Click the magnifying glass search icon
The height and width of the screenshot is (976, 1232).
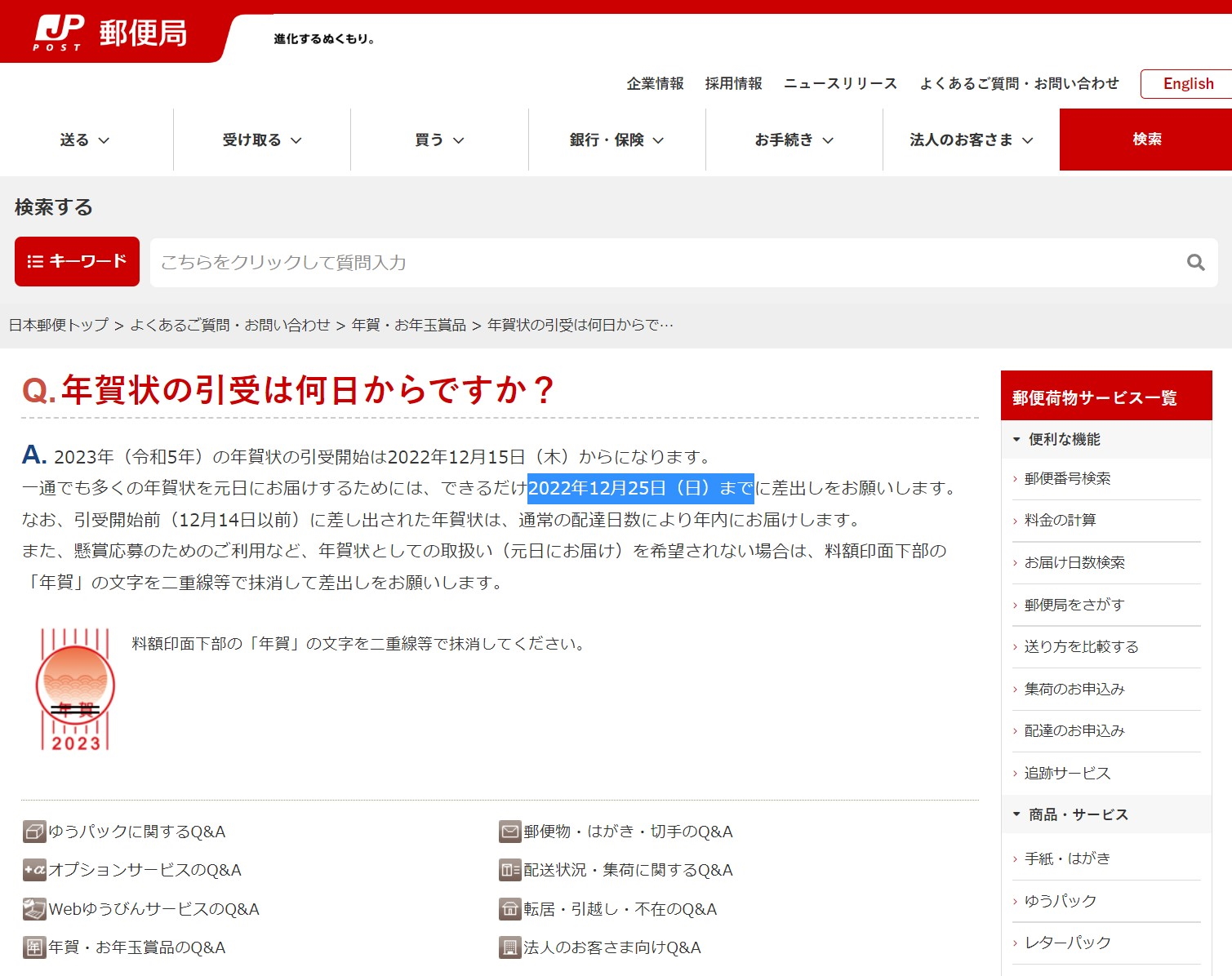tap(1194, 263)
